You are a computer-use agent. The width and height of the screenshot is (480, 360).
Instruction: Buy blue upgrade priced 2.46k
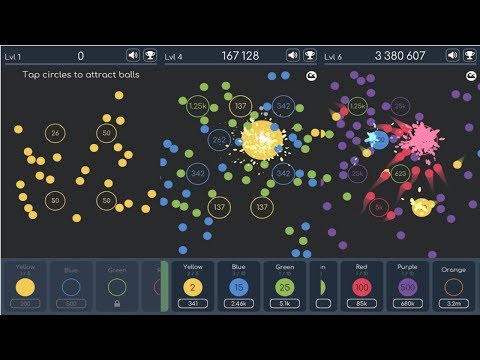[x=239, y=304]
